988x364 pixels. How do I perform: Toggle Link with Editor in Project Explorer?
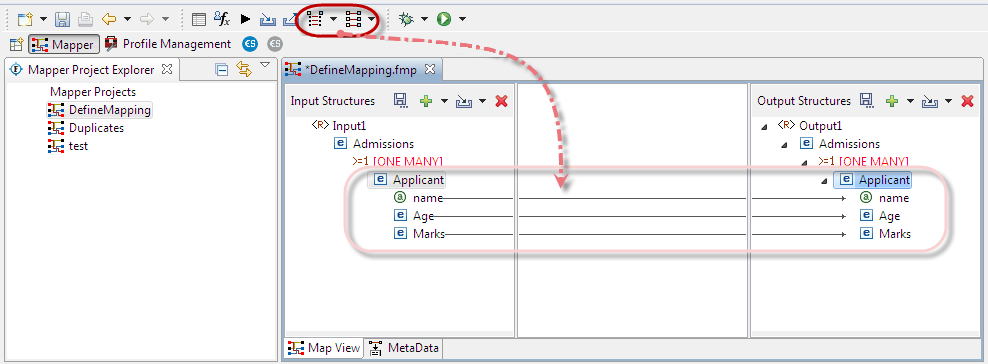point(244,69)
